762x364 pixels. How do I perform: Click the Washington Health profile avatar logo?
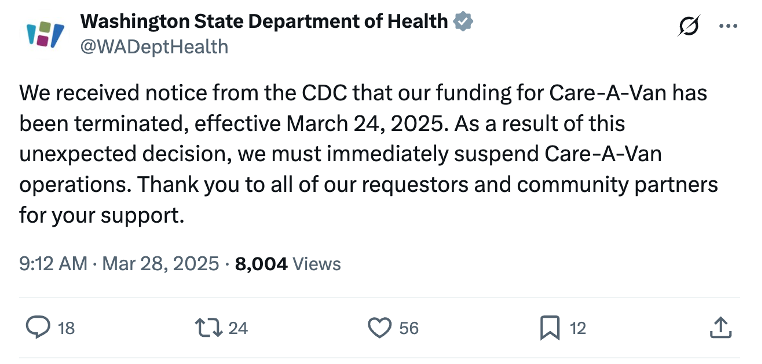point(45,35)
